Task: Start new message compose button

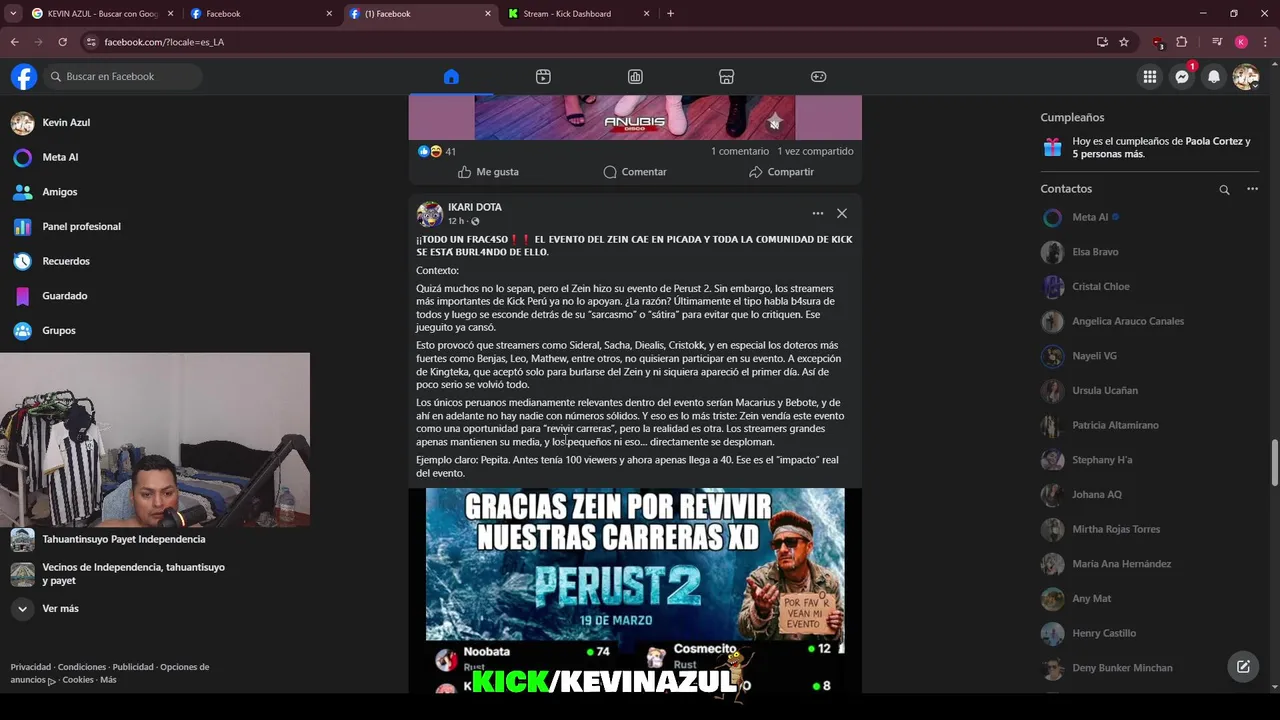Action: pyautogui.click(x=1243, y=667)
